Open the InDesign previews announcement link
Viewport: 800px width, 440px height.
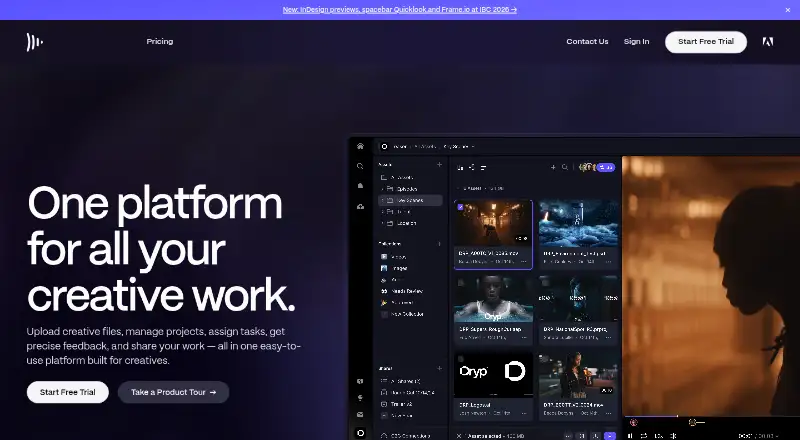[399, 10]
